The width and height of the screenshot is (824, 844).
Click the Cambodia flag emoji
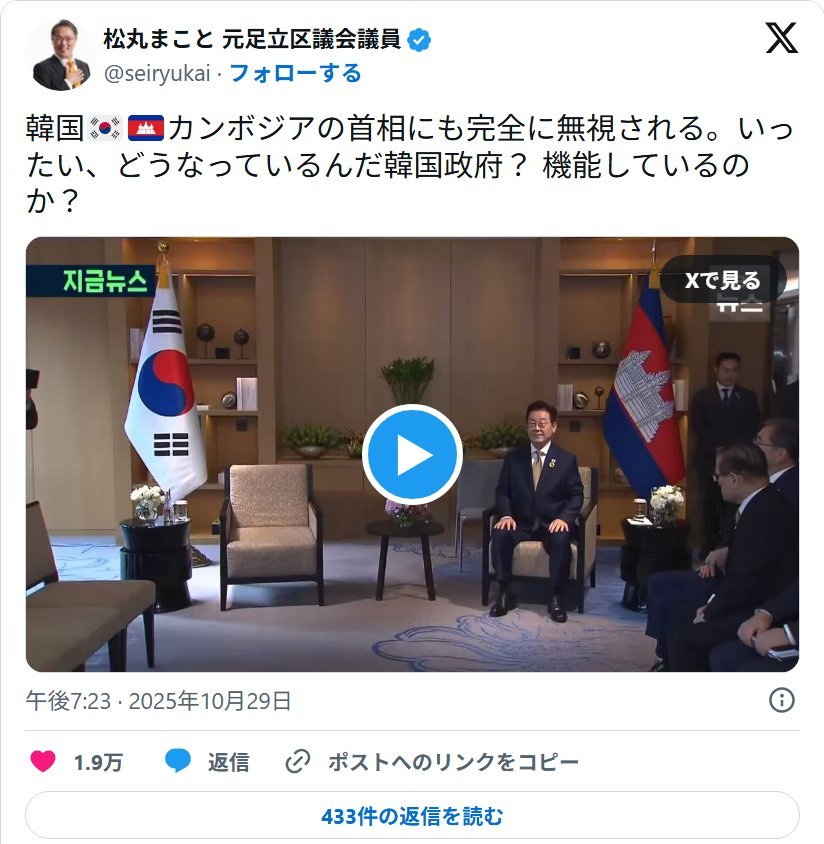coord(146,128)
